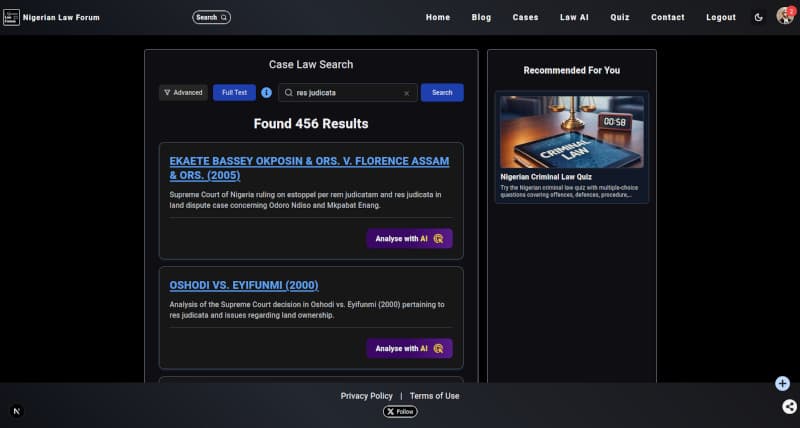The image size is (800, 428).
Task: Click the blue Search button
Action: tap(442, 93)
